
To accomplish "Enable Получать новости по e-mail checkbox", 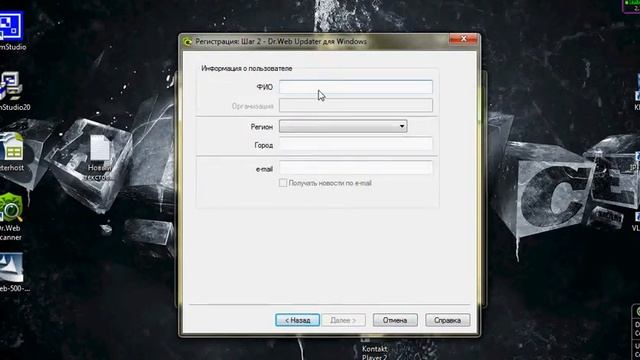I will (x=283, y=183).
